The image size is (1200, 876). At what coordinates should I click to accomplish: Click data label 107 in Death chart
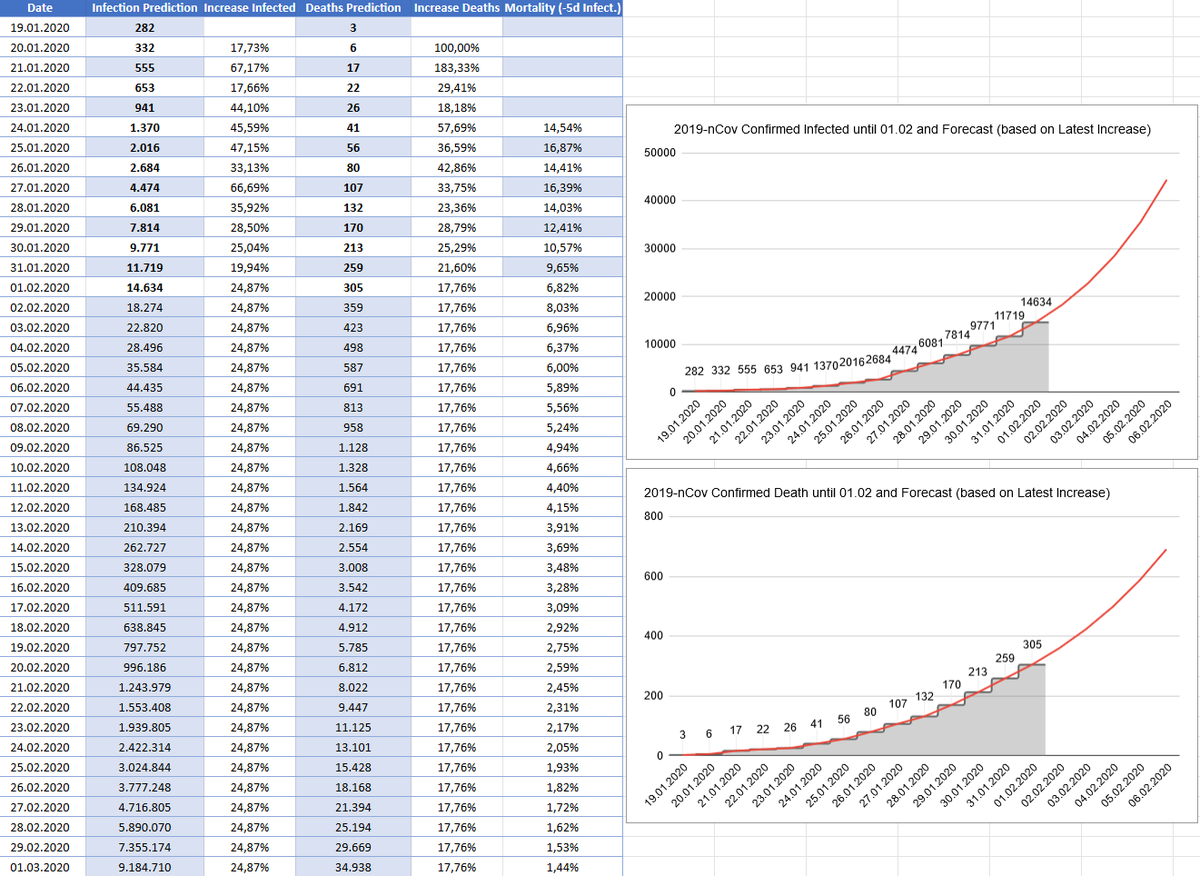[x=898, y=703]
